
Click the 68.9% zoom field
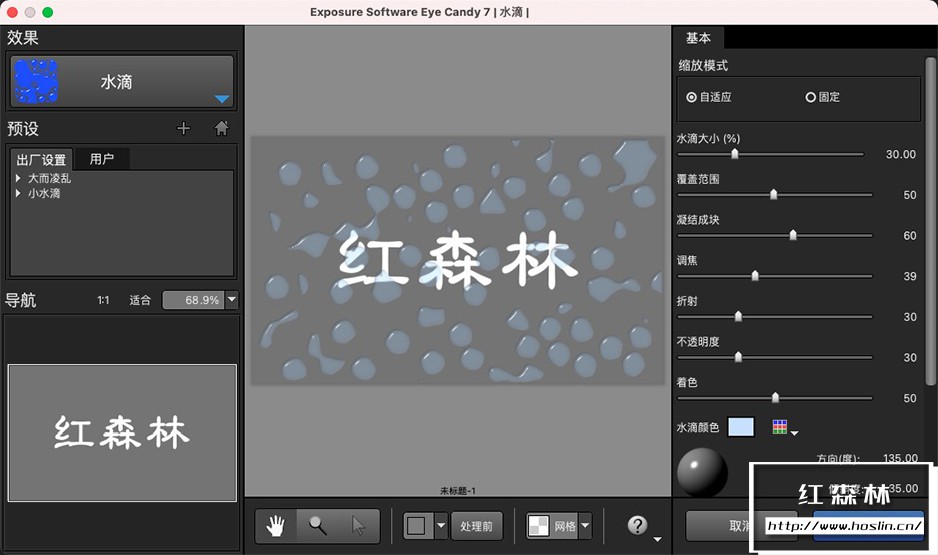tap(194, 300)
